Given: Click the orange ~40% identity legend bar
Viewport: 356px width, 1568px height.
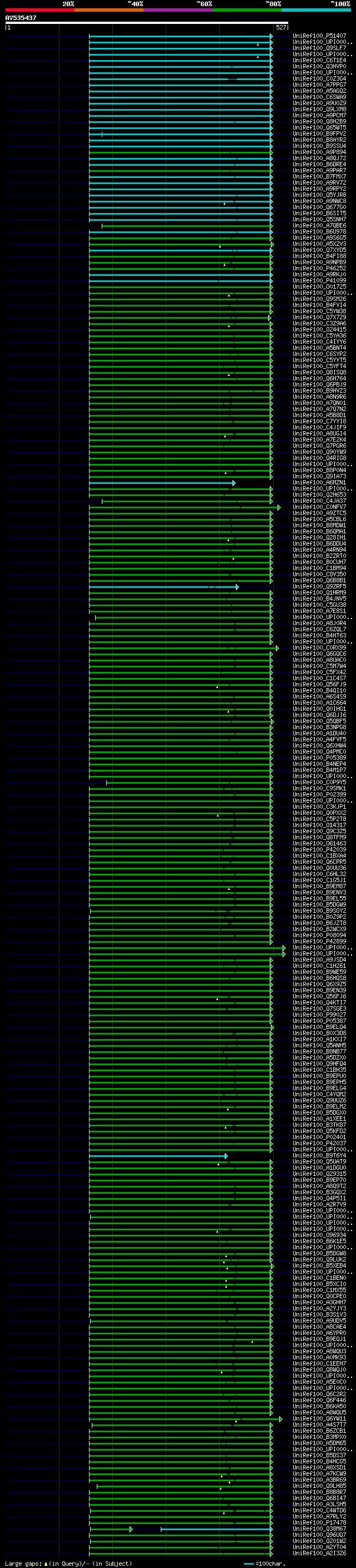Looking at the screenshot, I should (x=109, y=10).
